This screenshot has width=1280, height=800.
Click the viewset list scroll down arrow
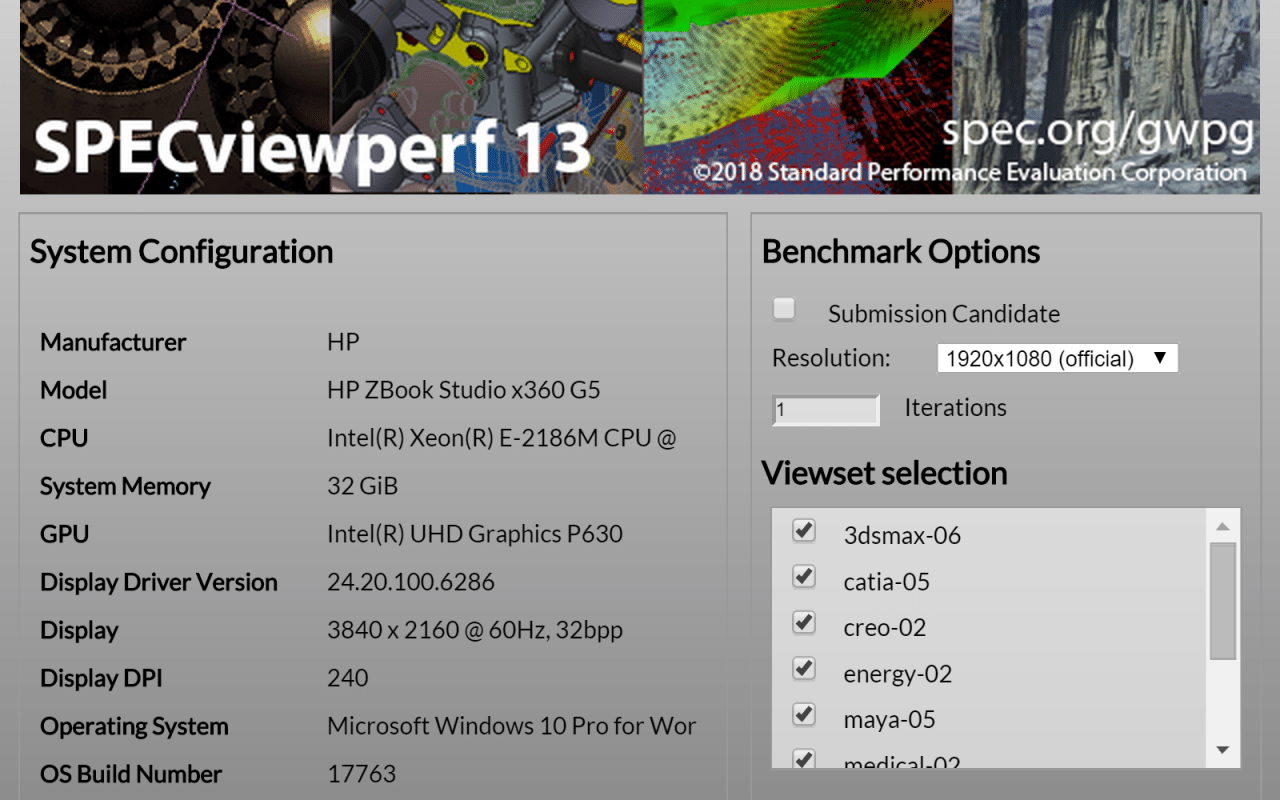[x=1222, y=750]
